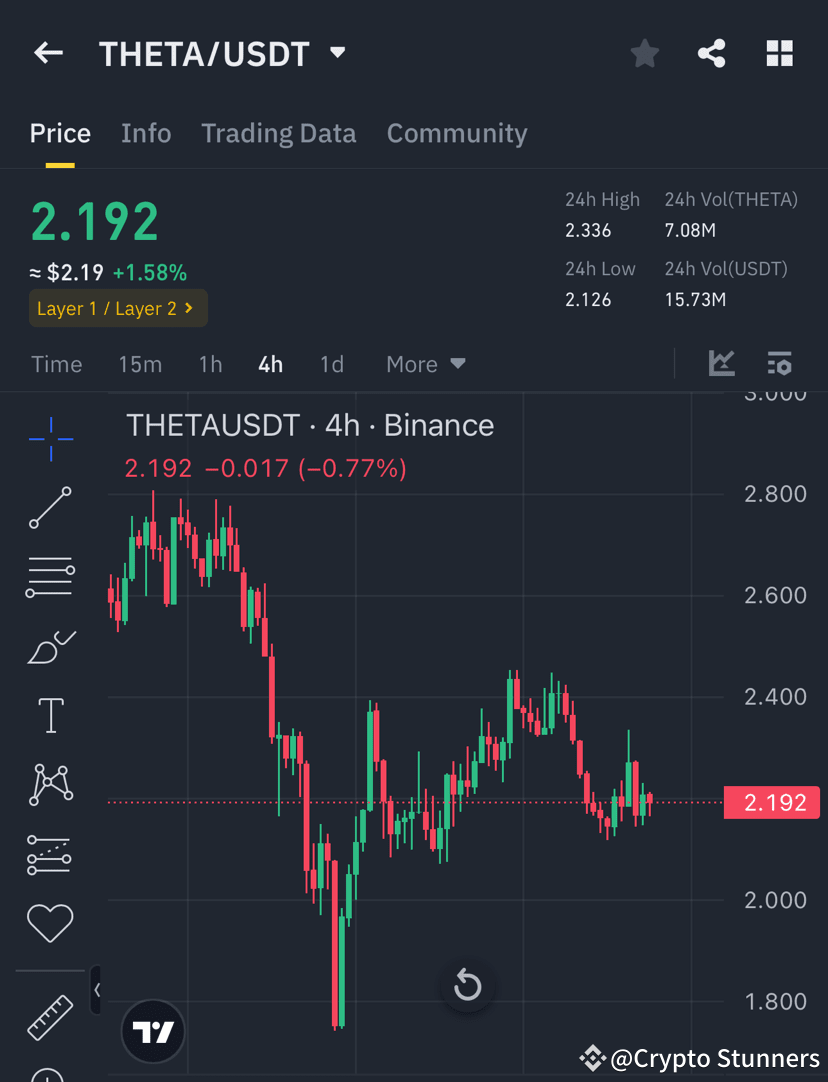Open the Community tab
This screenshot has width=828, height=1082.
[x=457, y=133]
